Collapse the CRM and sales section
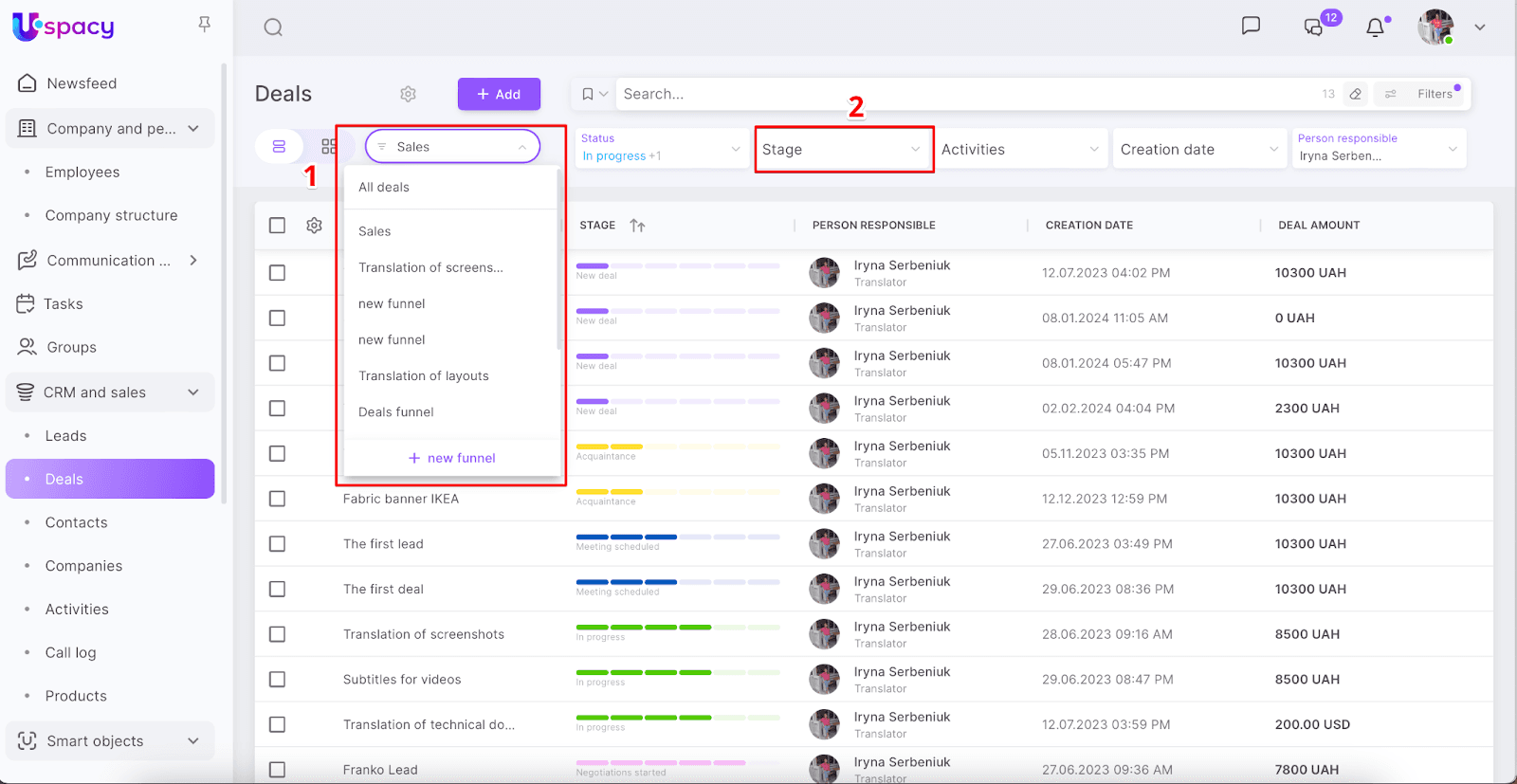The width and height of the screenshot is (1517, 784). pos(193,392)
